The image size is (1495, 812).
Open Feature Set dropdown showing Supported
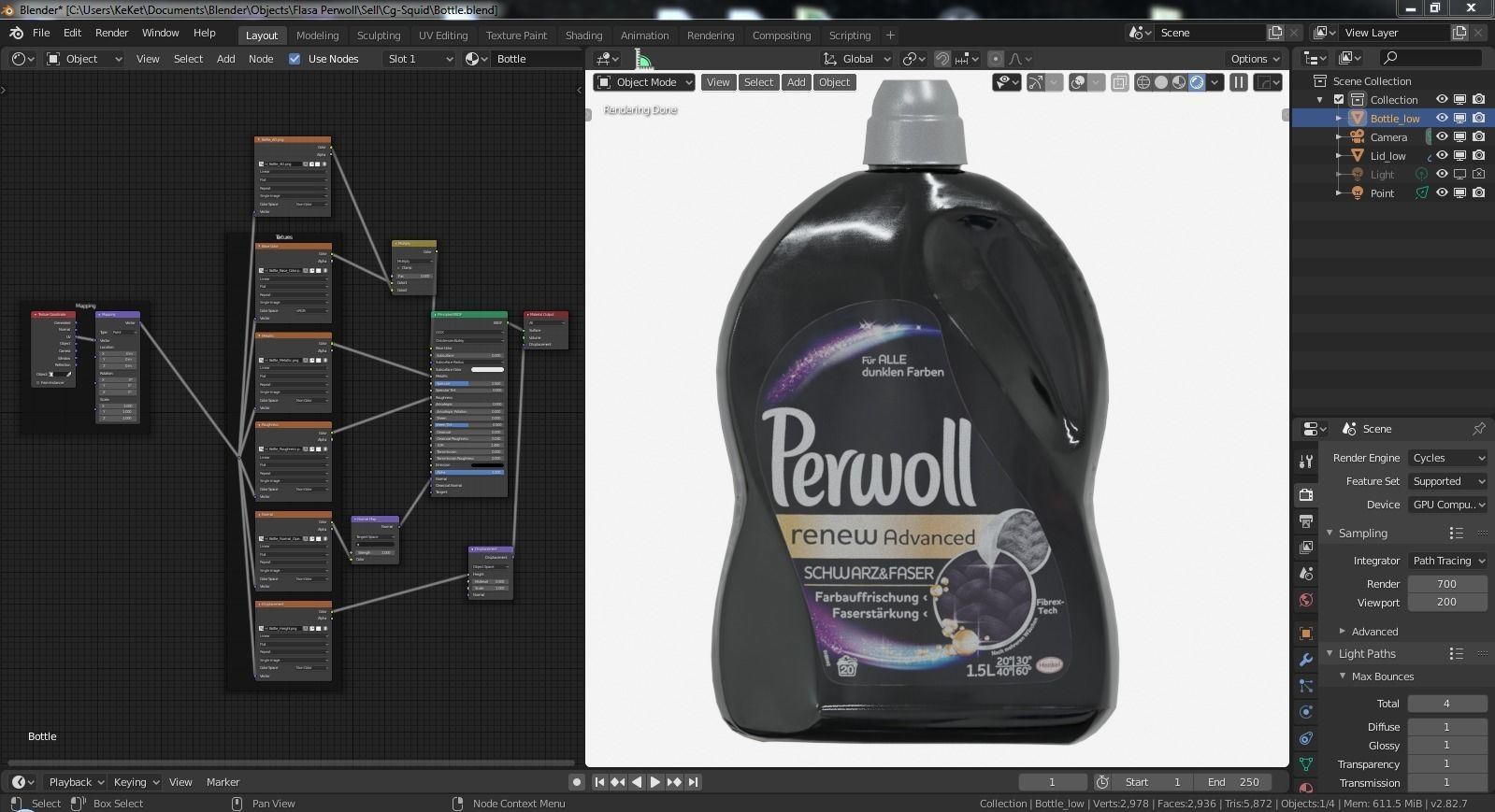pyautogui.click(x=1447, y=481)
